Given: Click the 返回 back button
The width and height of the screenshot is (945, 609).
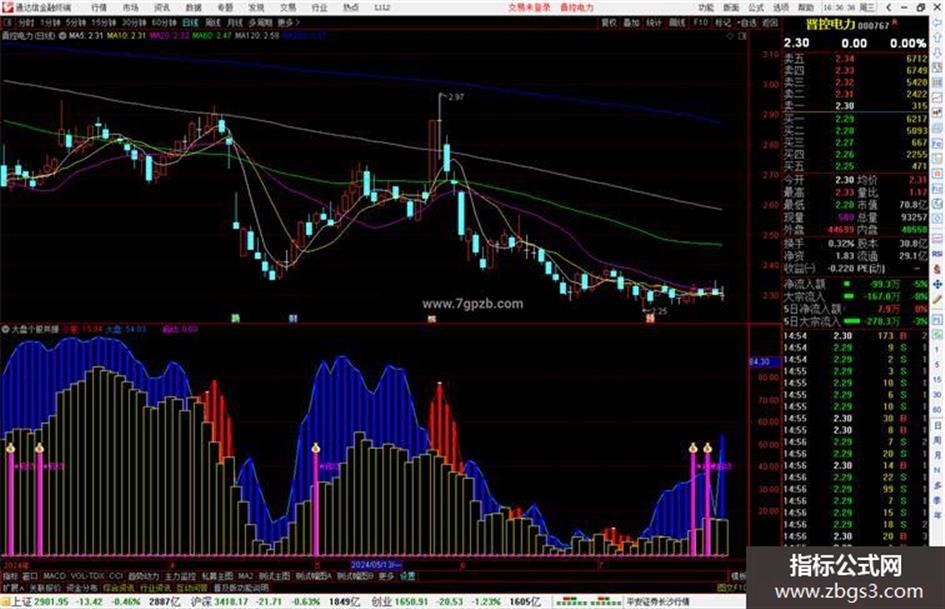Looking at the screenshot, I should tap(770, 22).
